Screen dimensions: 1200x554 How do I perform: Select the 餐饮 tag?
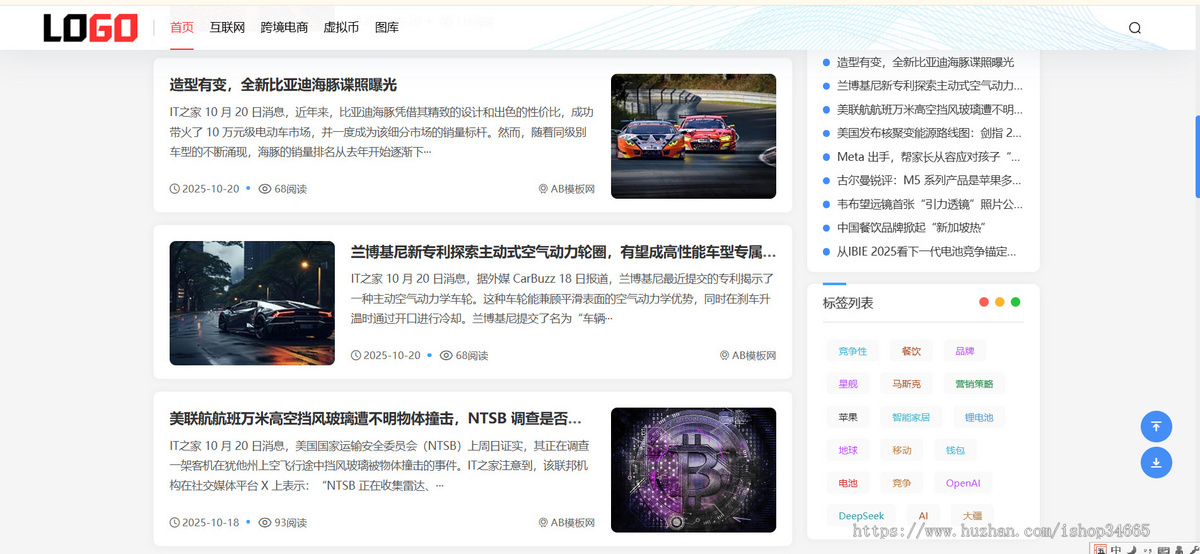click(911, 351)
